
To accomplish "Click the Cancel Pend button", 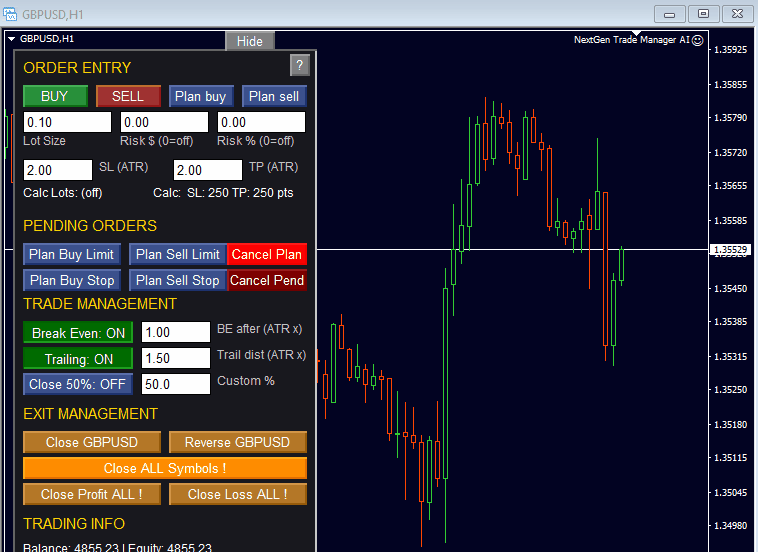I will pos(267,280).
